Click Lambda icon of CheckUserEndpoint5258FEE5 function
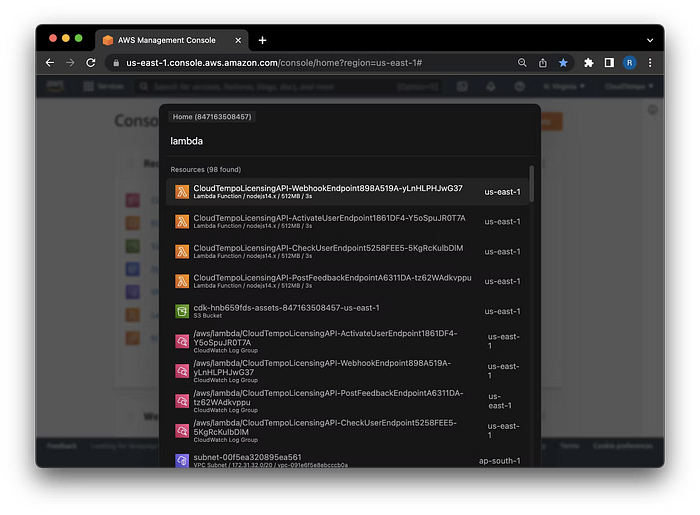This screenshot has width=700, height=515. pyautogui.click(x=182, y=252)
